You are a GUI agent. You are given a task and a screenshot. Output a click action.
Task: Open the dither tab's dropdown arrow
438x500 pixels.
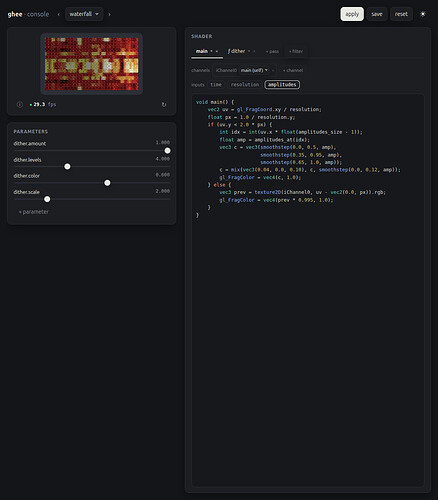(x=249, y=51)
